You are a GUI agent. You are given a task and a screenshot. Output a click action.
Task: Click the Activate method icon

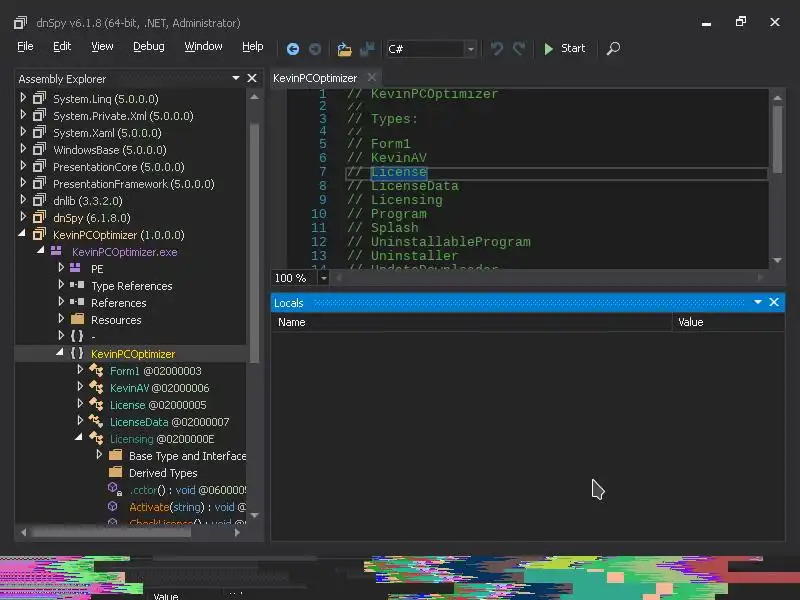tap(113, 506)
